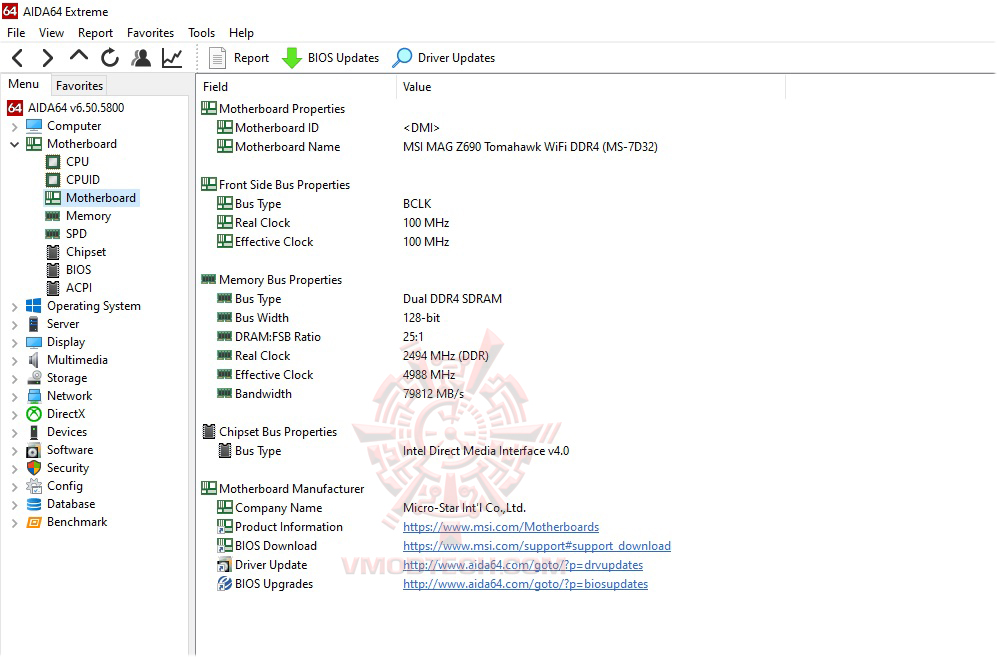This screenshot has height=658, width=998.
Task: Open the MSI support download link
Action: point(537,546)
